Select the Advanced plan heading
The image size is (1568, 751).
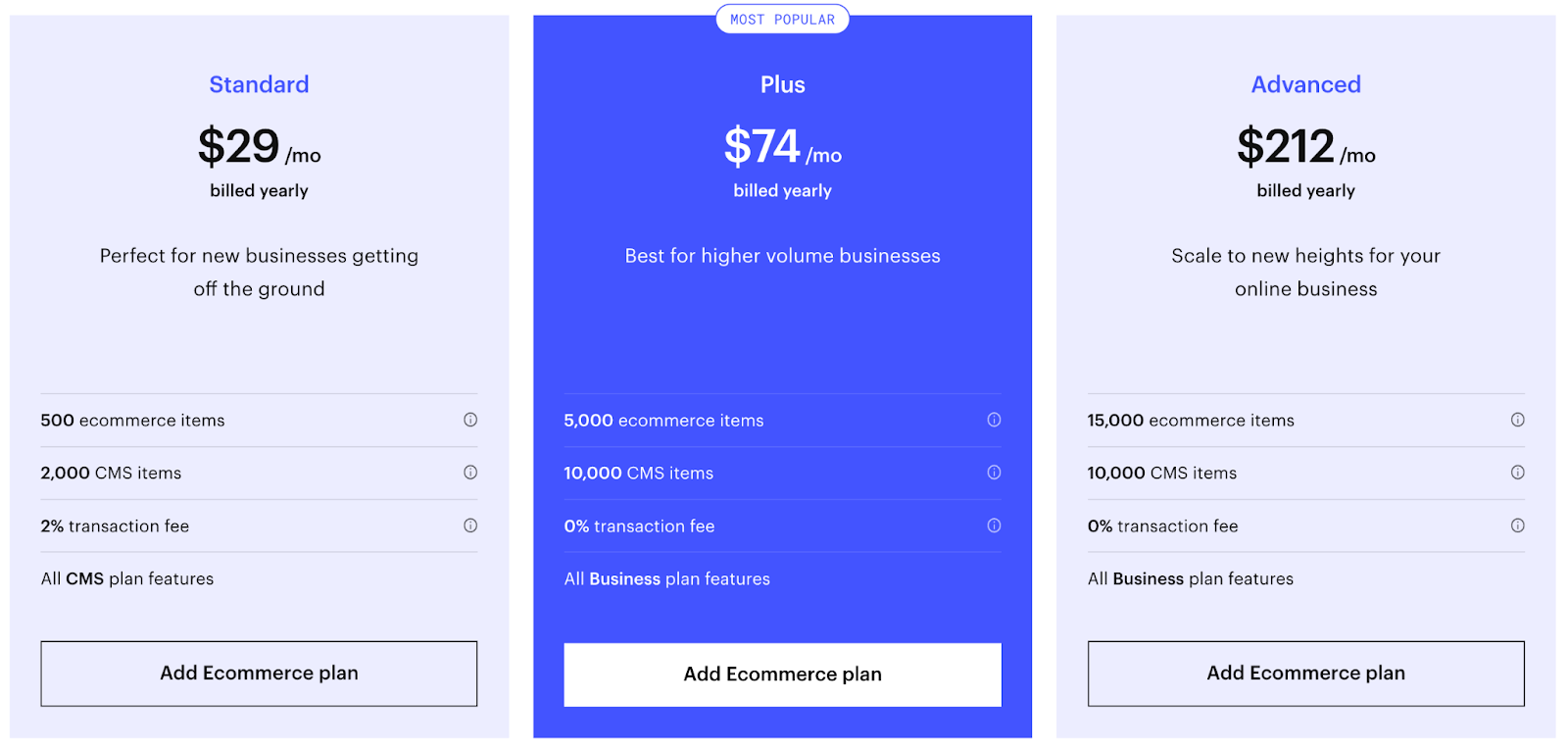point(1304,84)
